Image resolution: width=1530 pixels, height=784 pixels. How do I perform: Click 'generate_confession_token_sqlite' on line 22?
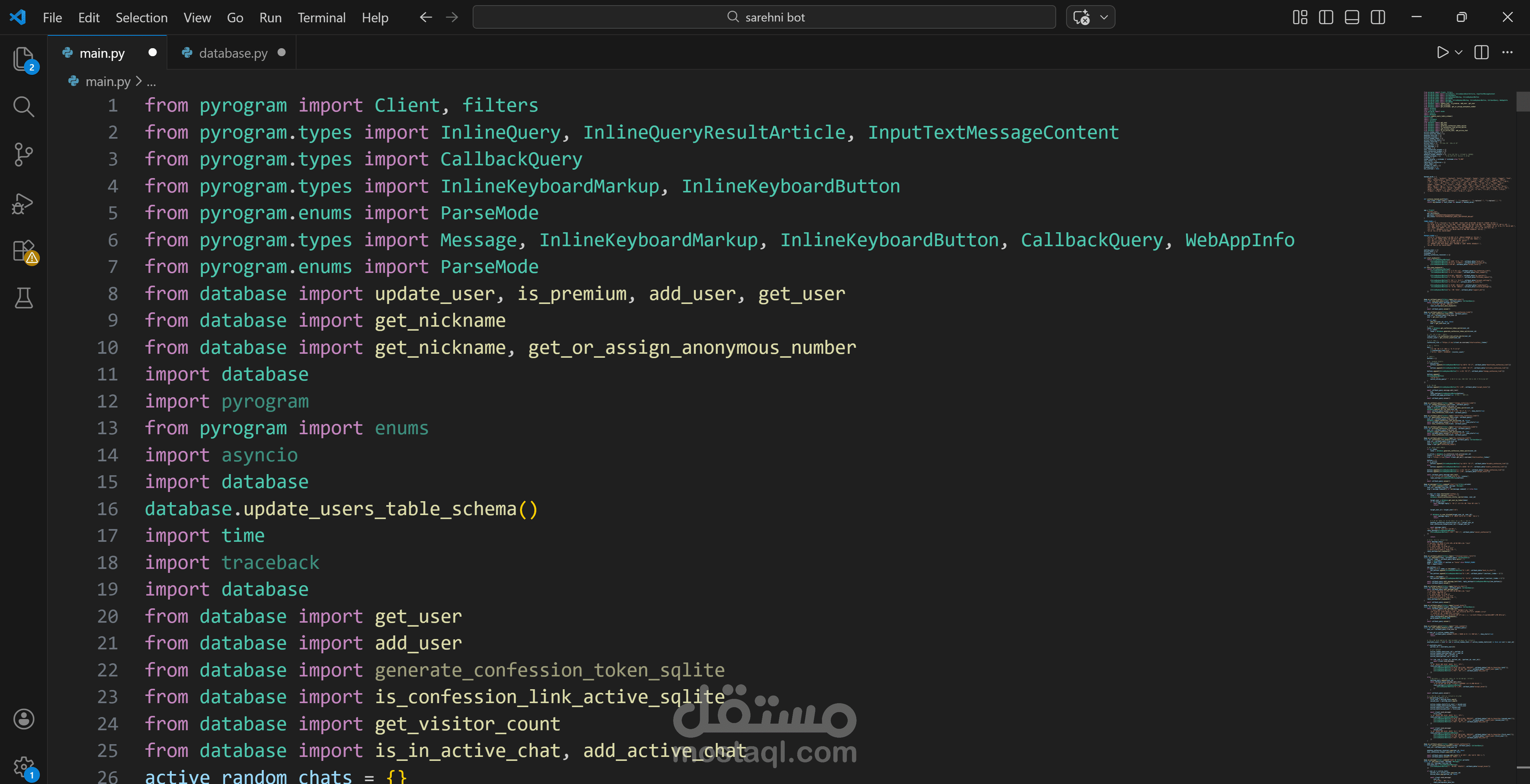point(550,670)
